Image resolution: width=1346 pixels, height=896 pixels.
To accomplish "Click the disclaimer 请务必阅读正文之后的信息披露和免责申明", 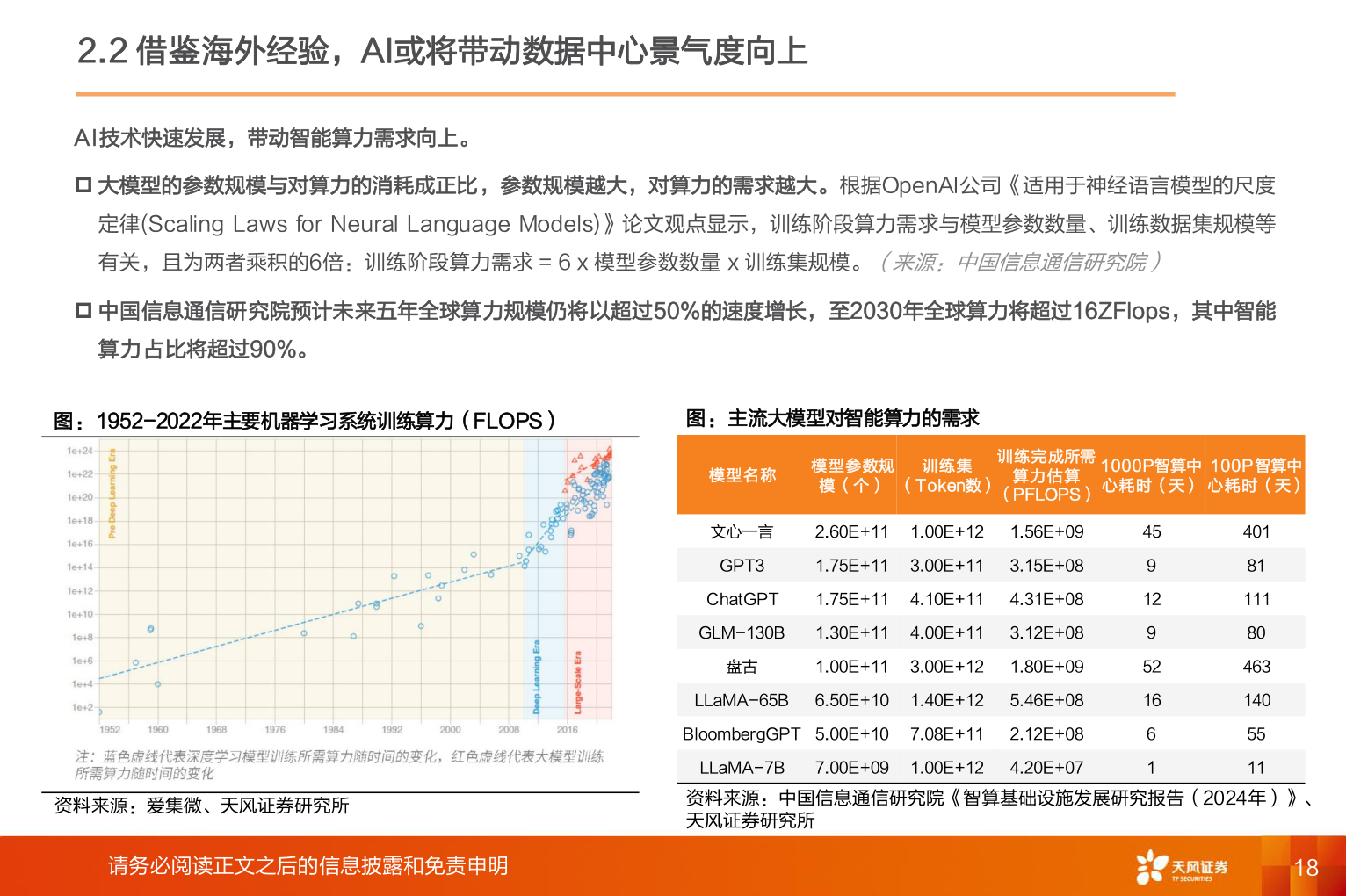I will tap(308, 866).
